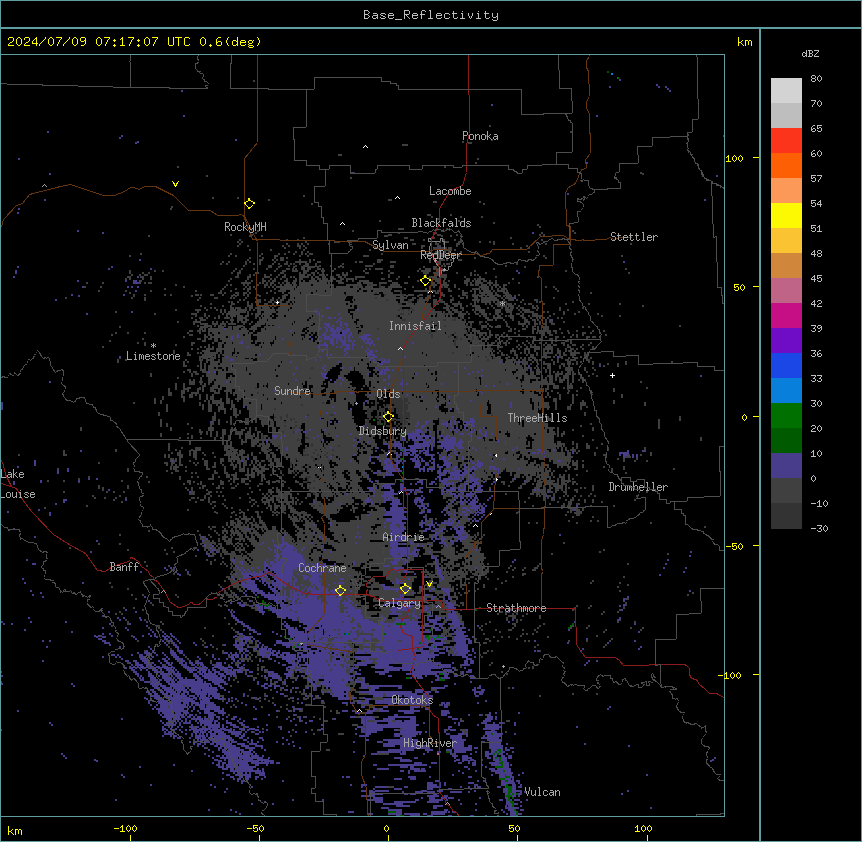Screen dimensions: 862x842
Task: Click the Ponoka city label
Action: point(480,136)
